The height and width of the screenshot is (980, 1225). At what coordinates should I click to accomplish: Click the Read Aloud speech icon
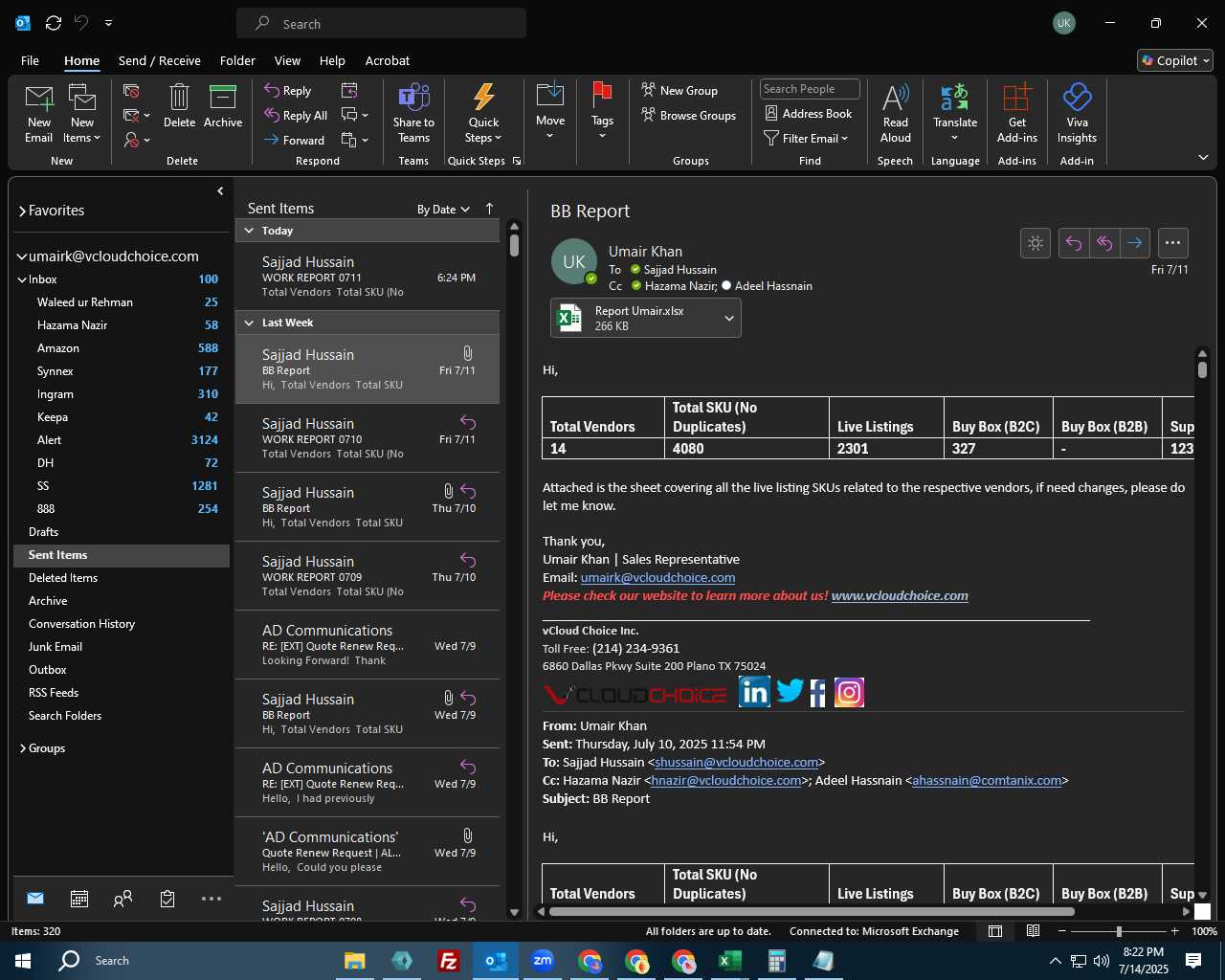[896, 113]
